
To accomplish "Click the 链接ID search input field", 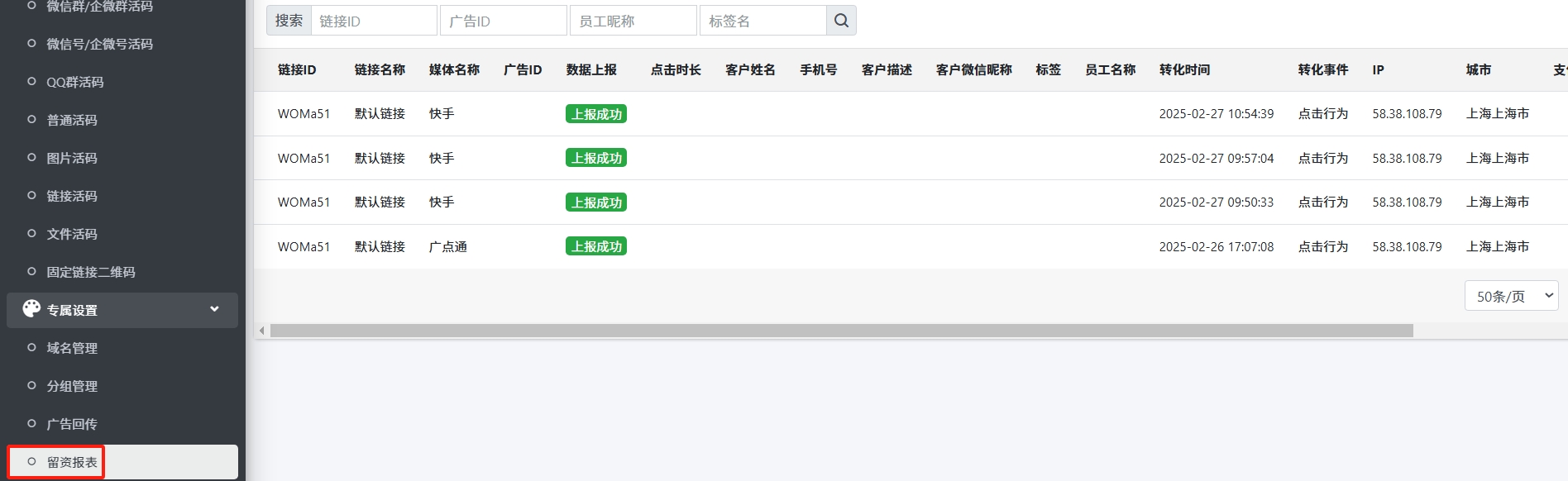I will tap(373, 21).
